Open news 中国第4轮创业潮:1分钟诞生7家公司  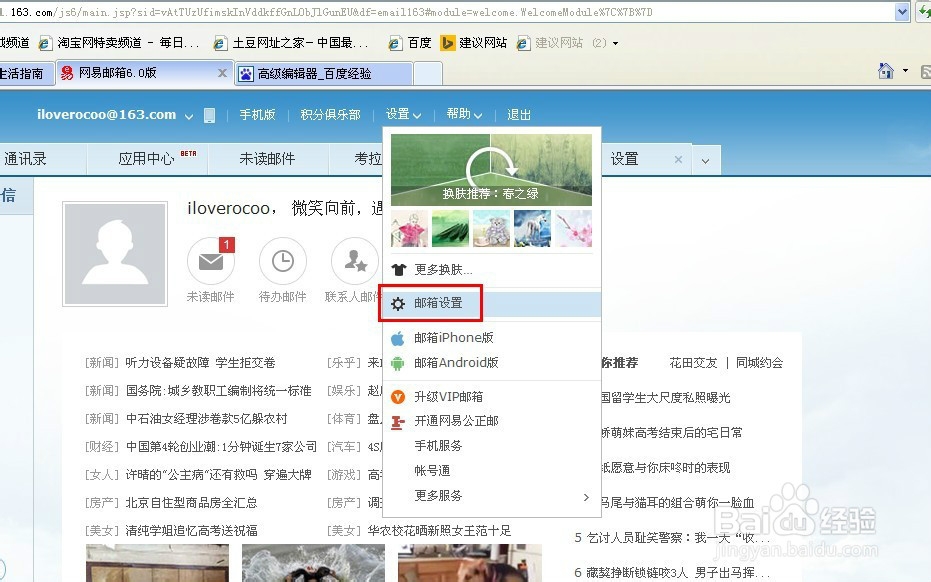point(221,447)
